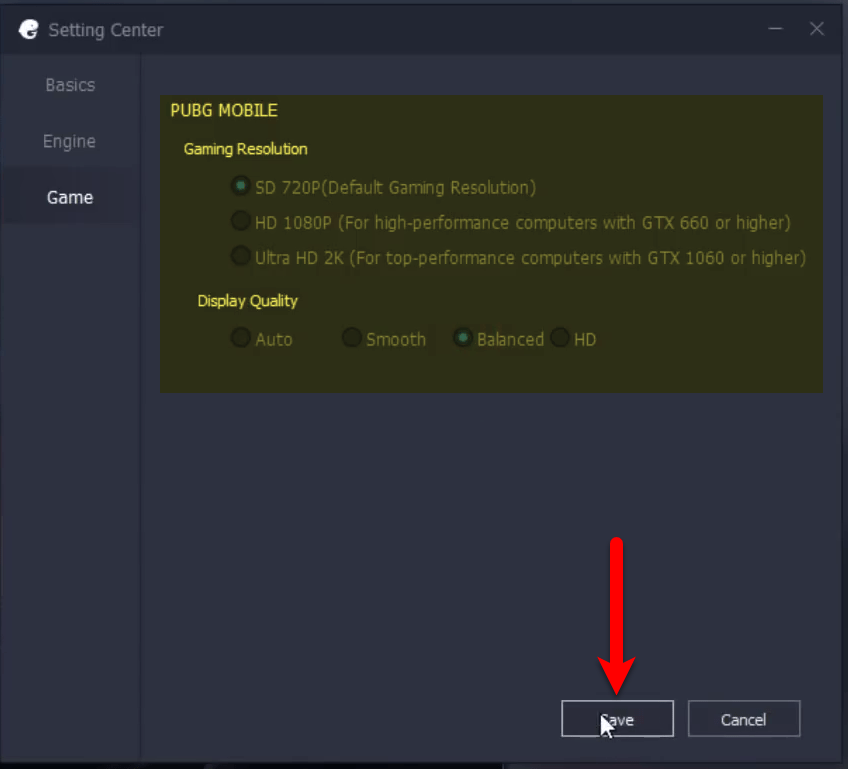This screenshot has height=769, width=848.
Task: Select SD 720P default gaming resolution
Action: click(x=241, y=186)
